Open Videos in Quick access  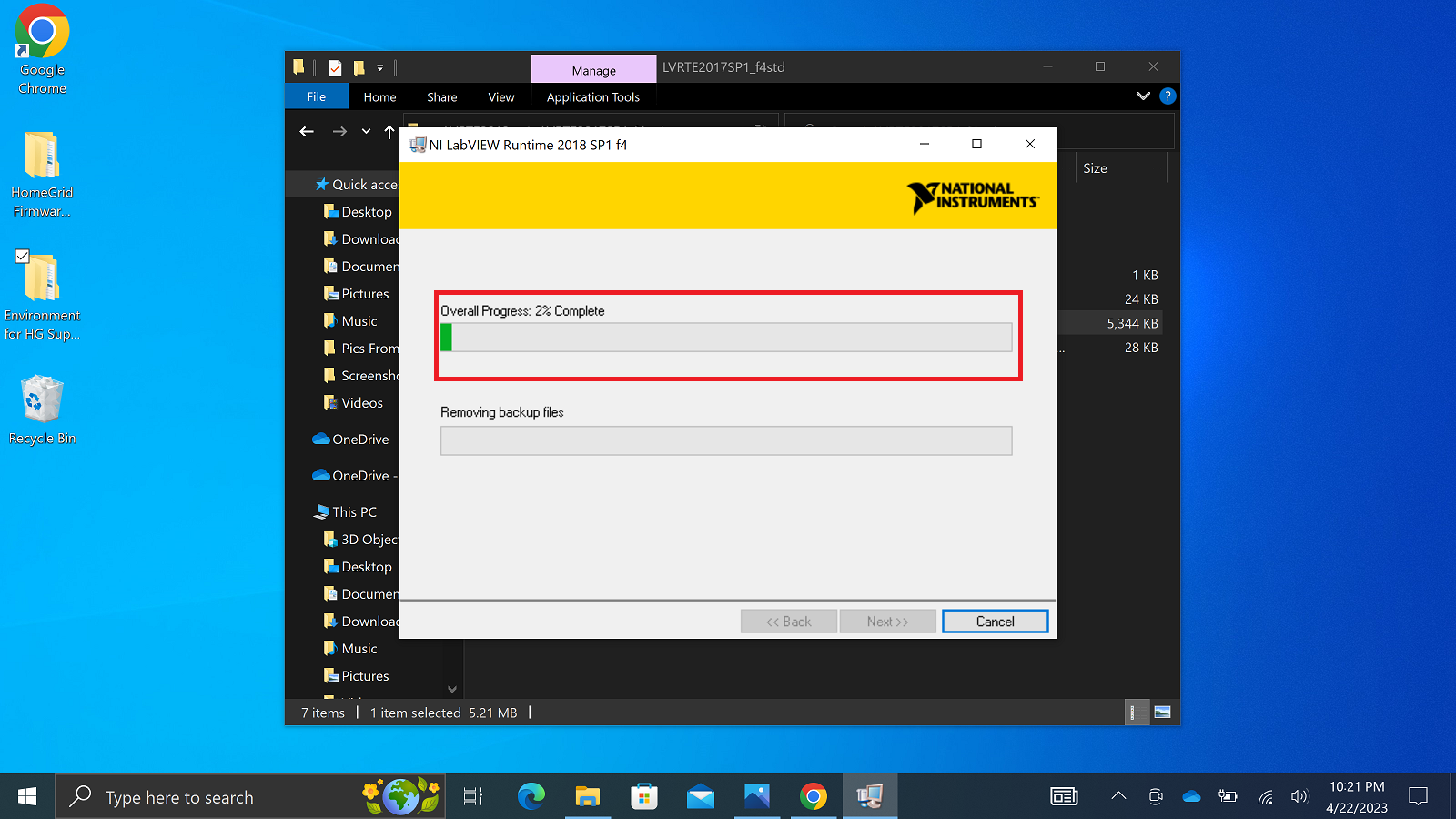[353, 402]
